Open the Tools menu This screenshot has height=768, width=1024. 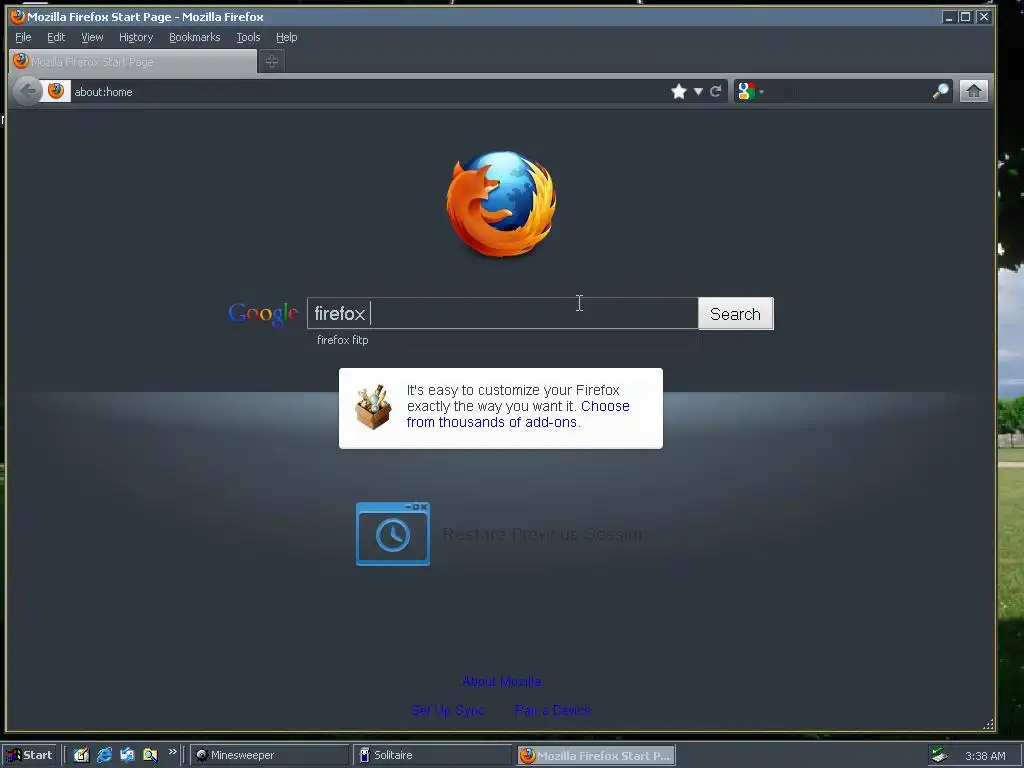coord(248,37)
